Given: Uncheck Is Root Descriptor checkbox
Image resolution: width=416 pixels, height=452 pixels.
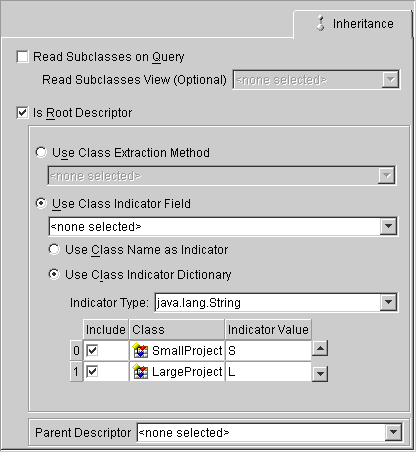Looking at the screenshot, I should (x=22, y=113).
